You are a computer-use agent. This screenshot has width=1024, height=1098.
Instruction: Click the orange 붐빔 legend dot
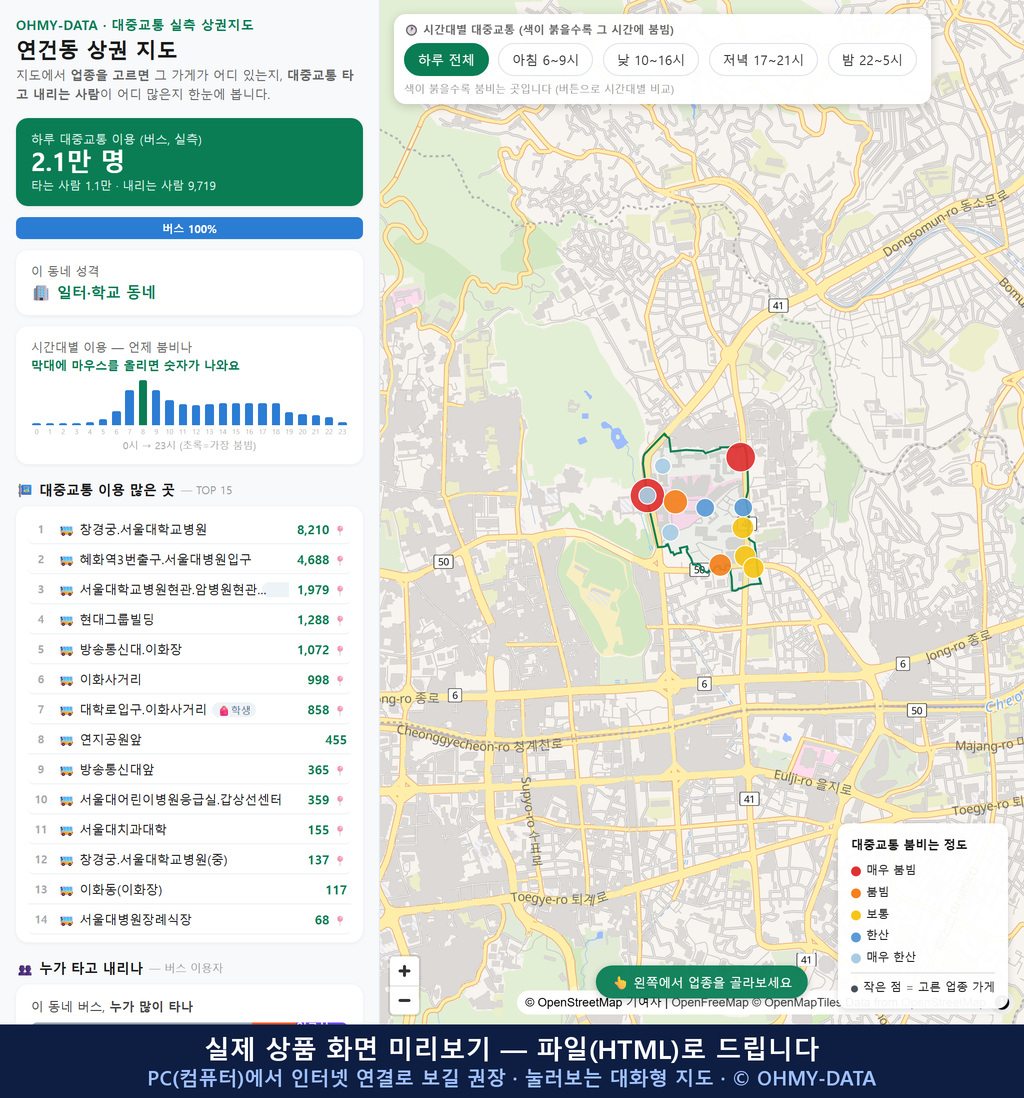[x=855, y=893]
